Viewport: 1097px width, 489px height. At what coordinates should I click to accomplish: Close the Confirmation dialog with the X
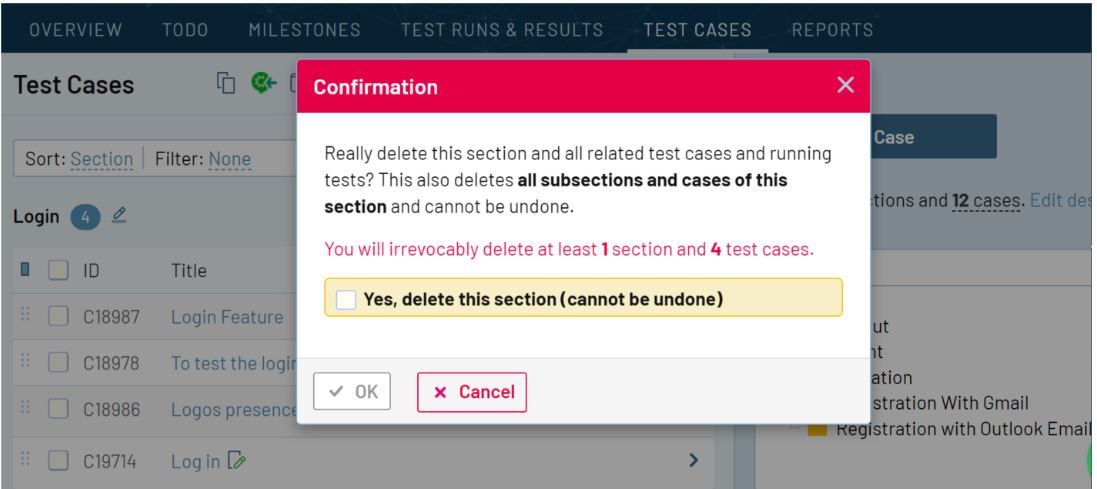coord(845,85)
